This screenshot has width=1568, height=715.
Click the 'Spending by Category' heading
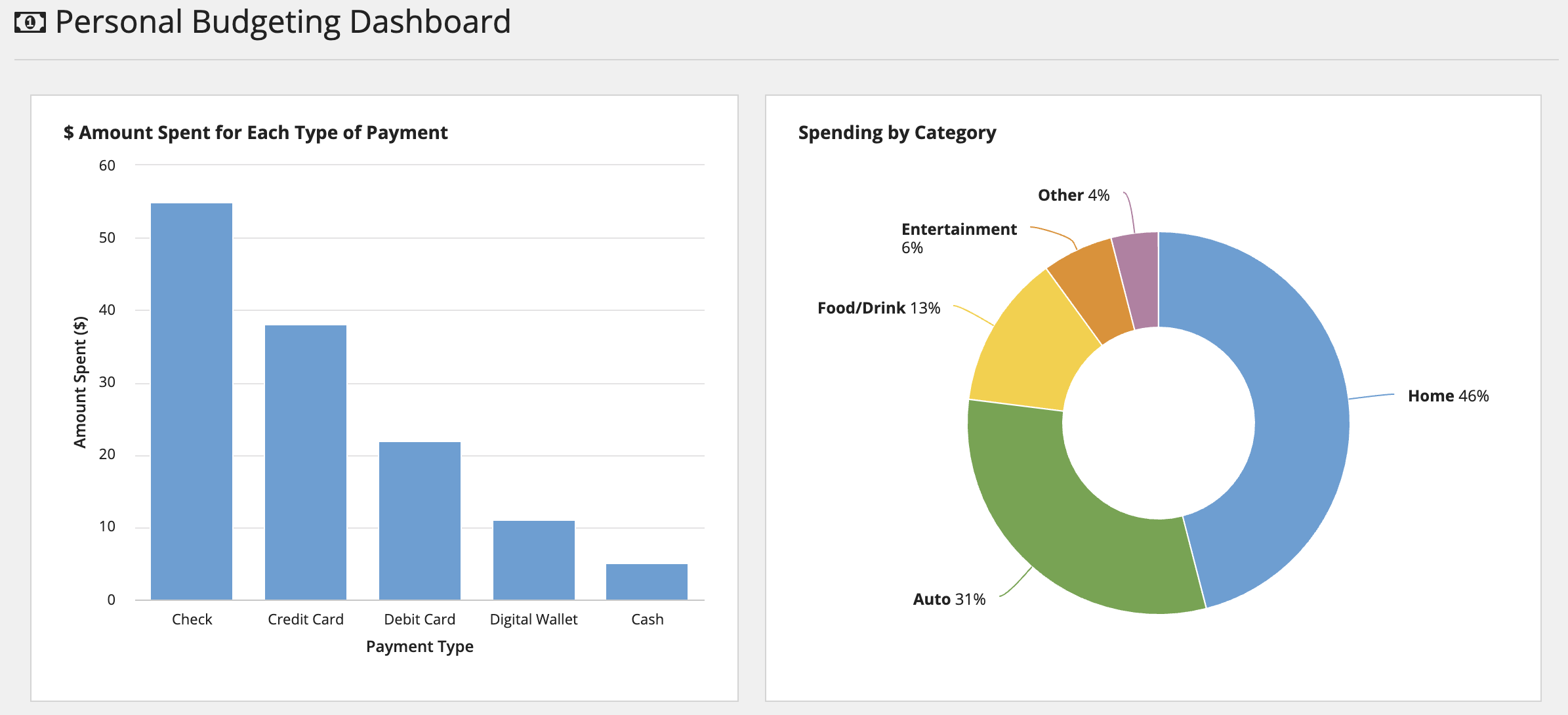[897, 133]
